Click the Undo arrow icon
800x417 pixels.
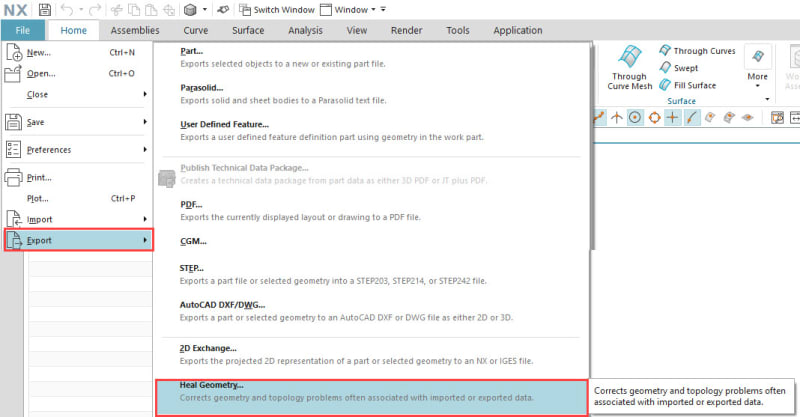66,9
